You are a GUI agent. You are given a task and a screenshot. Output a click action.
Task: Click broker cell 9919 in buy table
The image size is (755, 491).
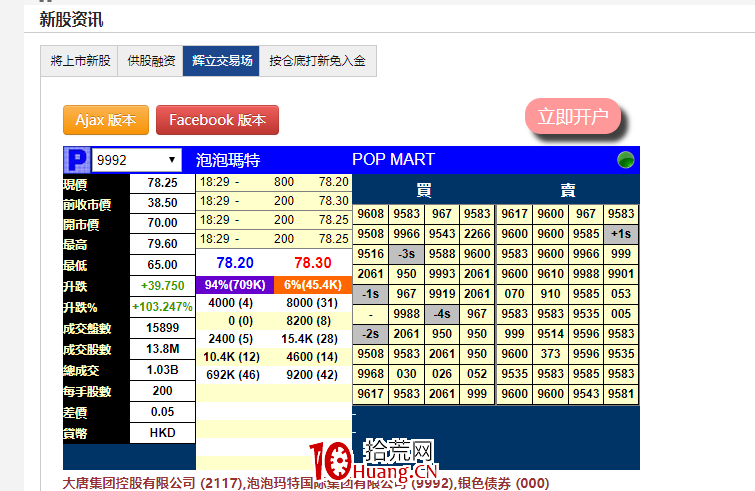coord(442,294)
